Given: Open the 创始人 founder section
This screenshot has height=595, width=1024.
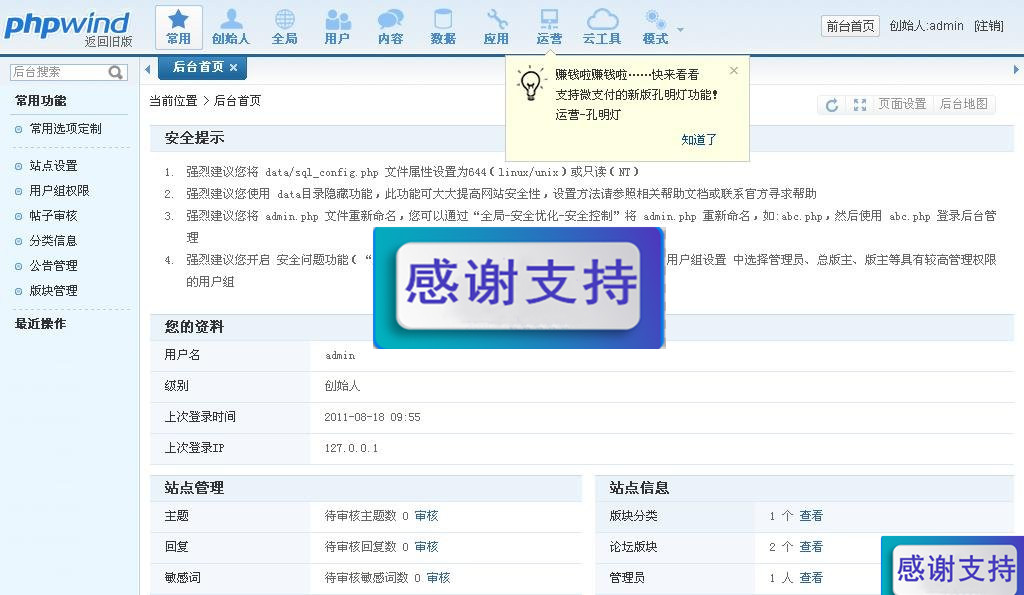Looking at the screenshot, I should [231, 27].
